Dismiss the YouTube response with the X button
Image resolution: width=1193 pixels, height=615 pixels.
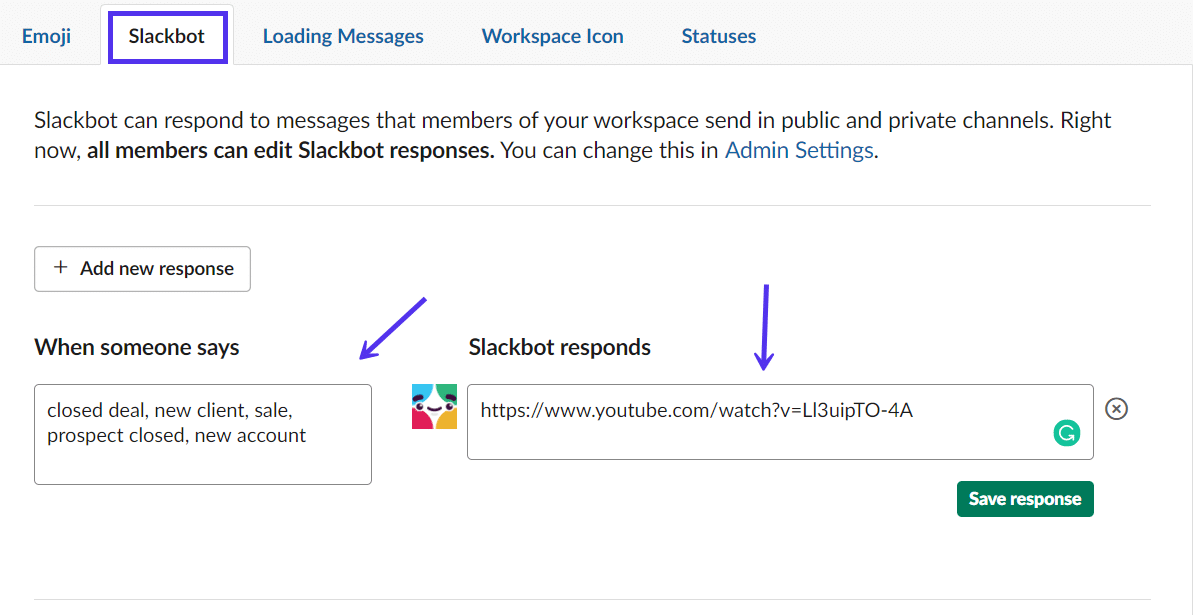(1116, 408)
